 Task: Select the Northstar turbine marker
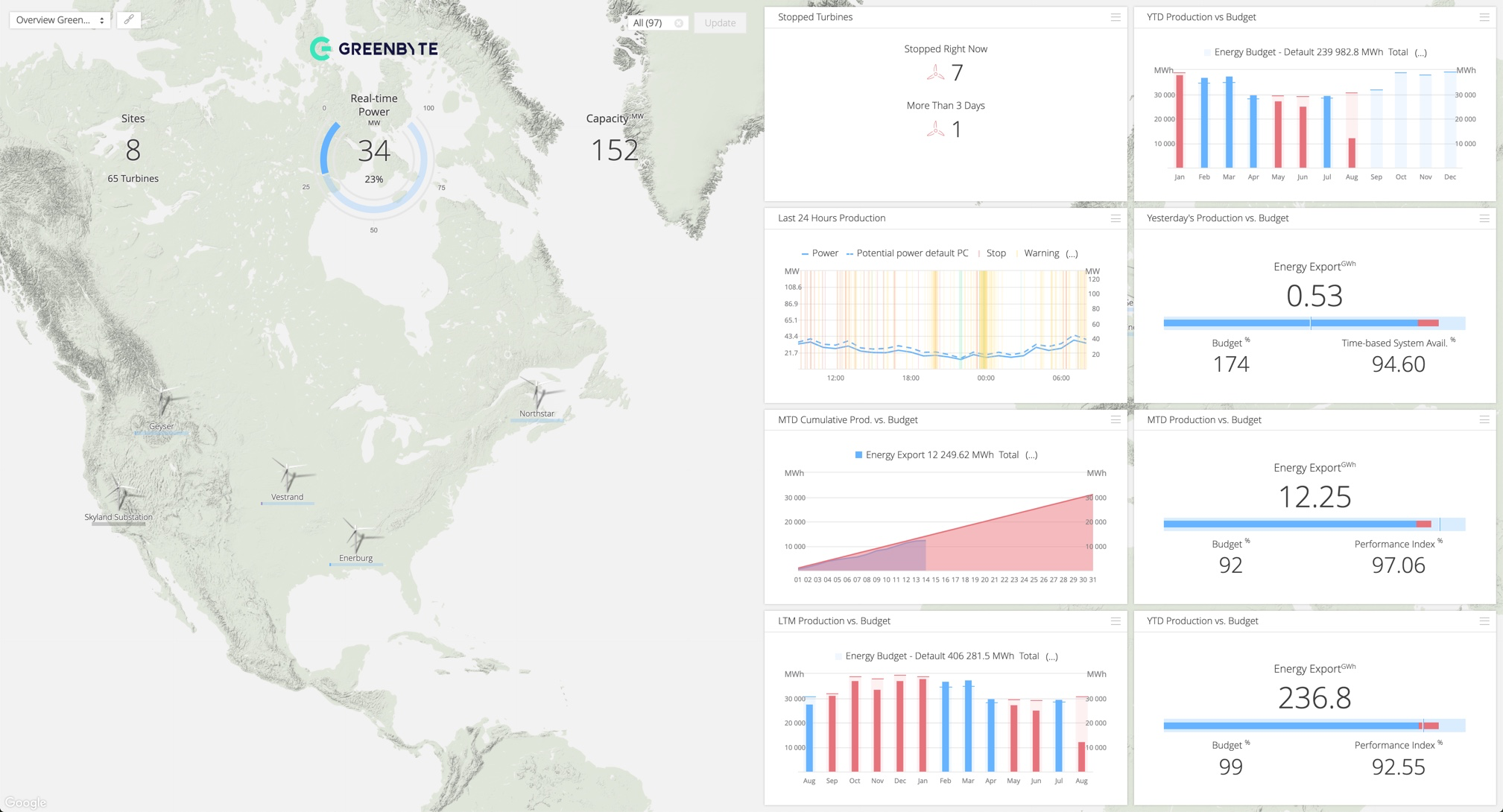coord(538,393)
